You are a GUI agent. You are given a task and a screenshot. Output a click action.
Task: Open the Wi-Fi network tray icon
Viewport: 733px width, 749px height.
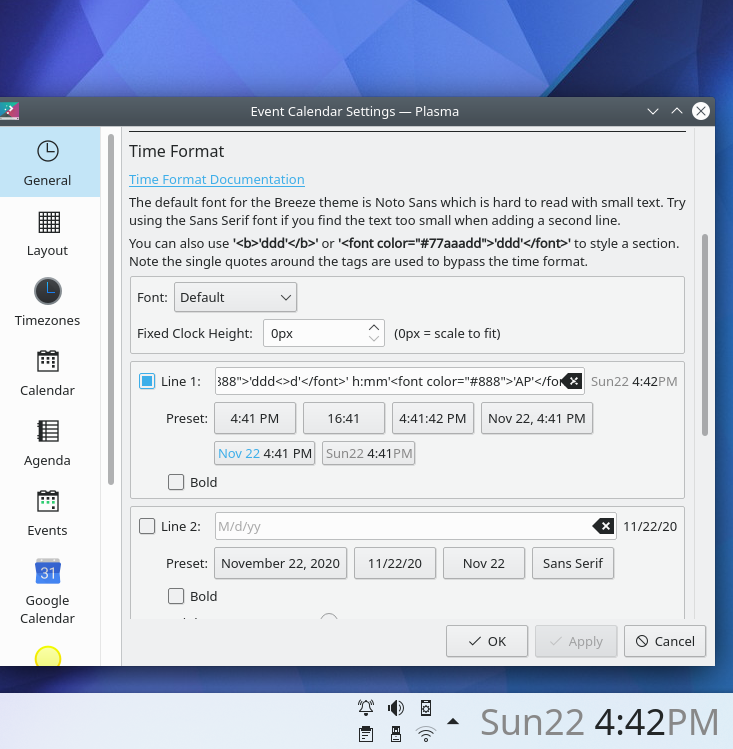point(426,735)
